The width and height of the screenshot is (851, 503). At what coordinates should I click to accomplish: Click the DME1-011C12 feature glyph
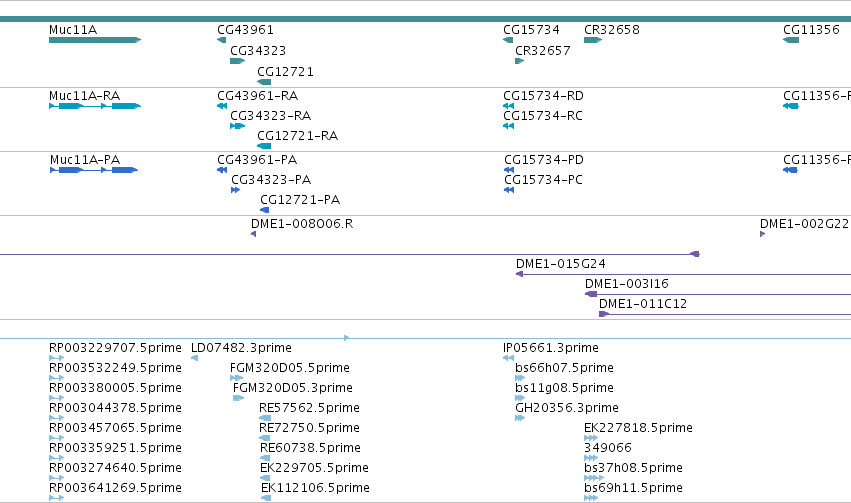click(x=604, y=314)
